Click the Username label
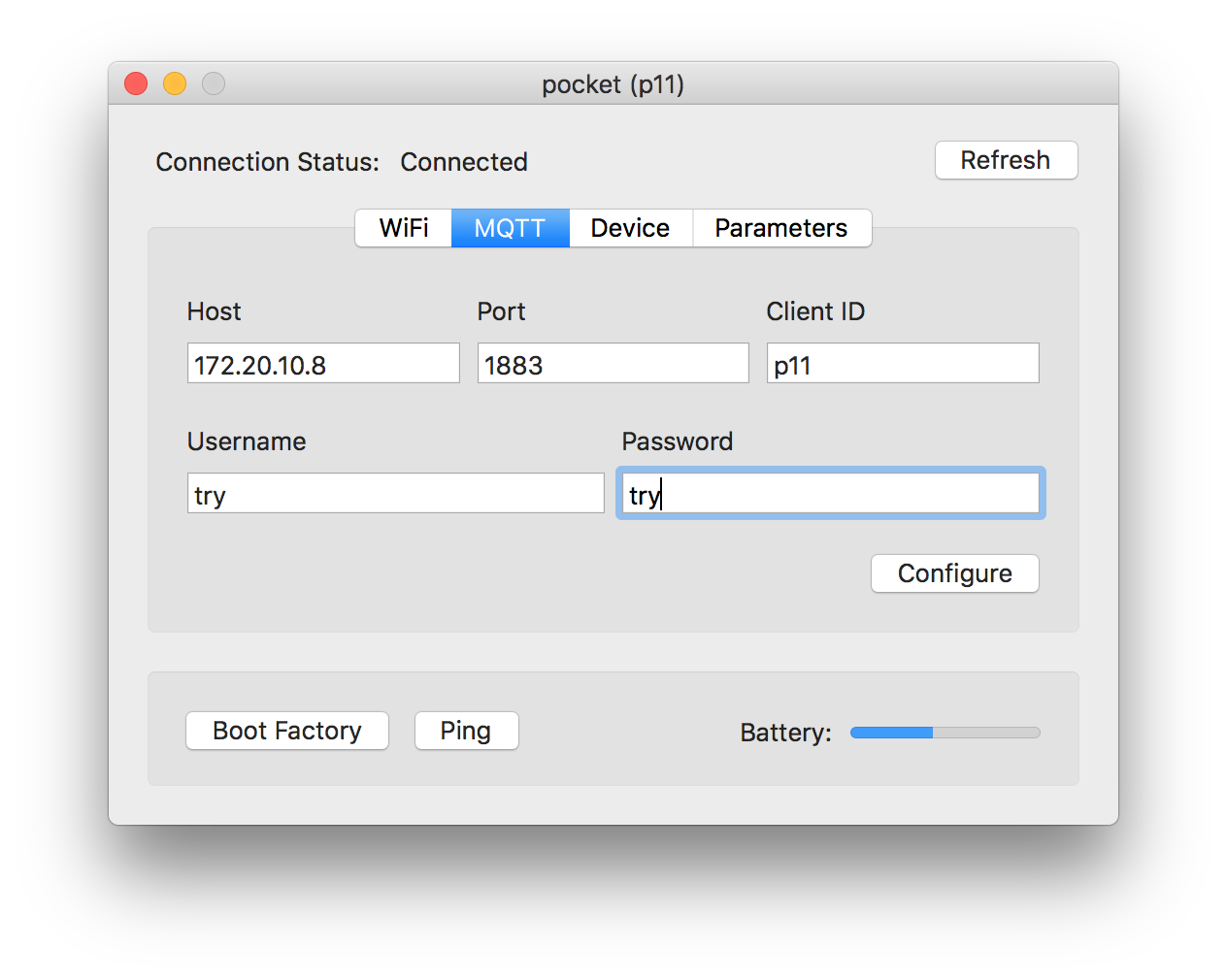Screen dimensions: 1227x980 tap(247, 441)
